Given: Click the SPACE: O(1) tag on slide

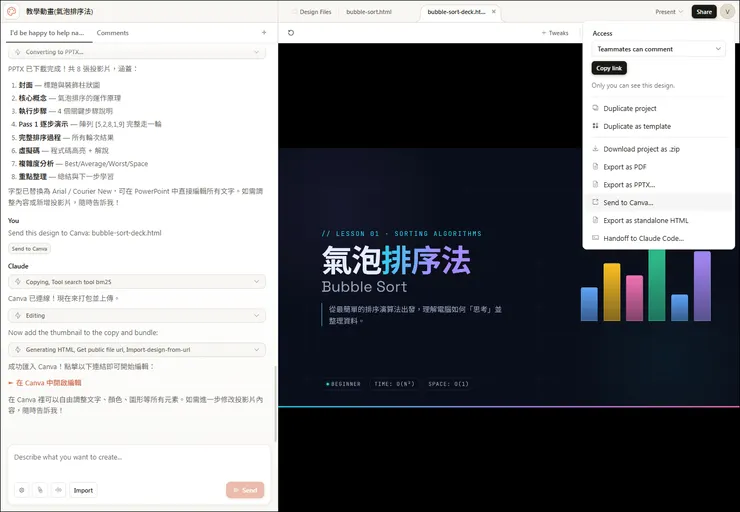Looking at the screenshot, I should click(x=448, y=384).
